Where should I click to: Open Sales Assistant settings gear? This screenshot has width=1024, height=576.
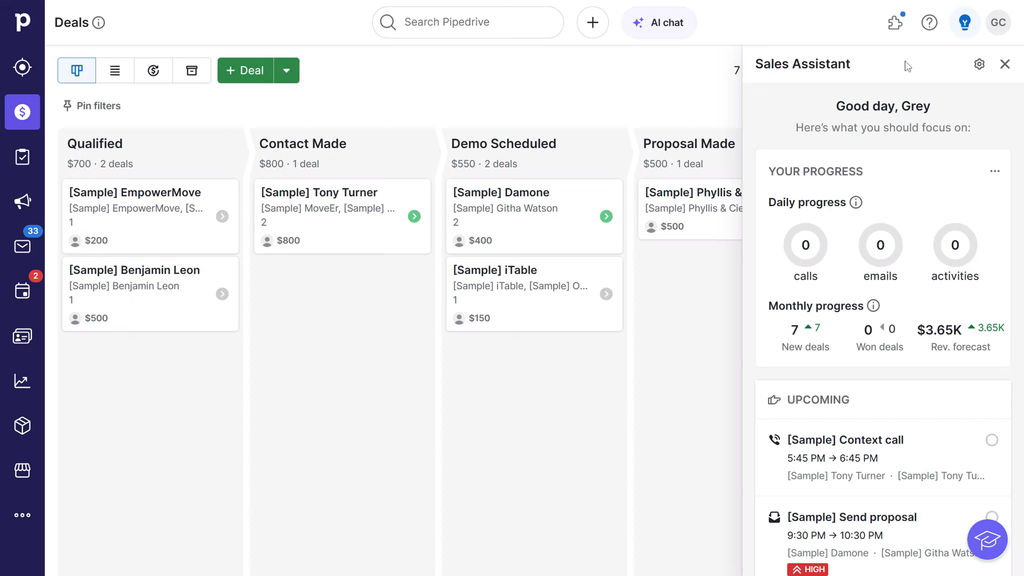pyautogui.click(x=979, y=64)
